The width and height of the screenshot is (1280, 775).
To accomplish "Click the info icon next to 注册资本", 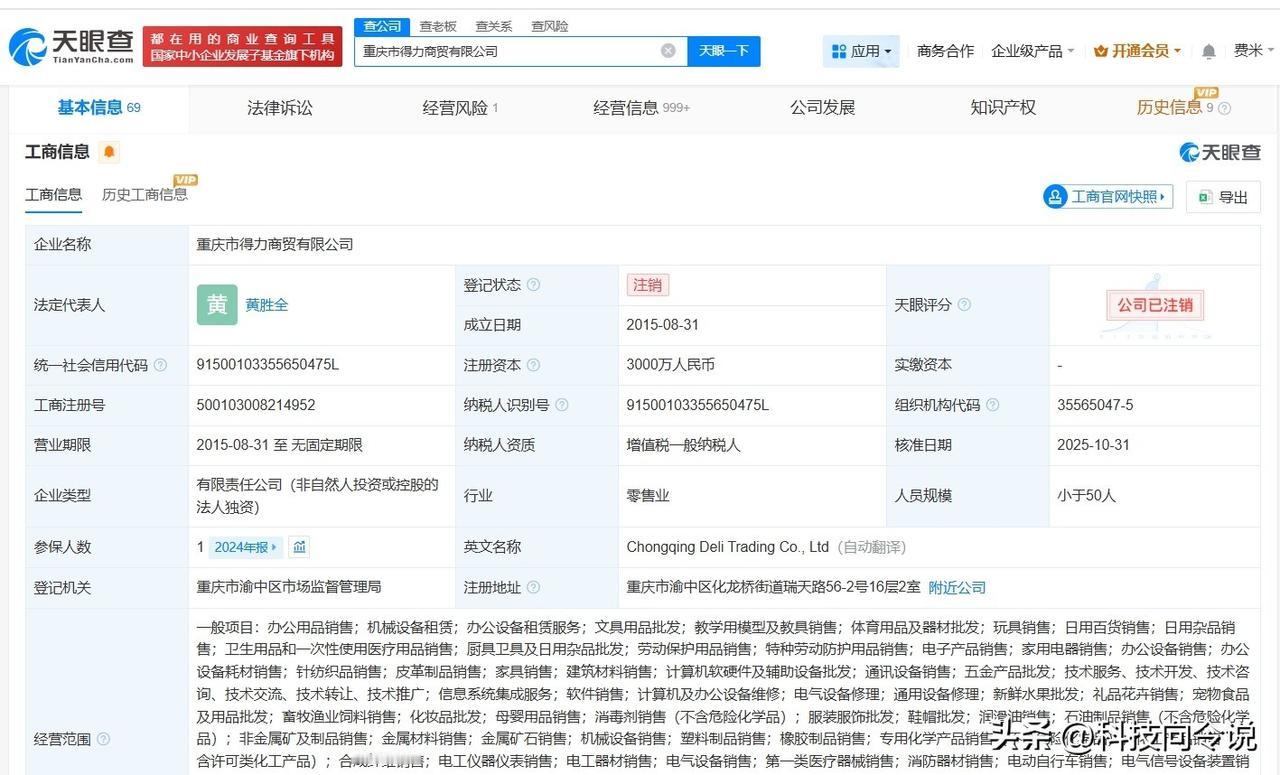I will pos(534,365).
